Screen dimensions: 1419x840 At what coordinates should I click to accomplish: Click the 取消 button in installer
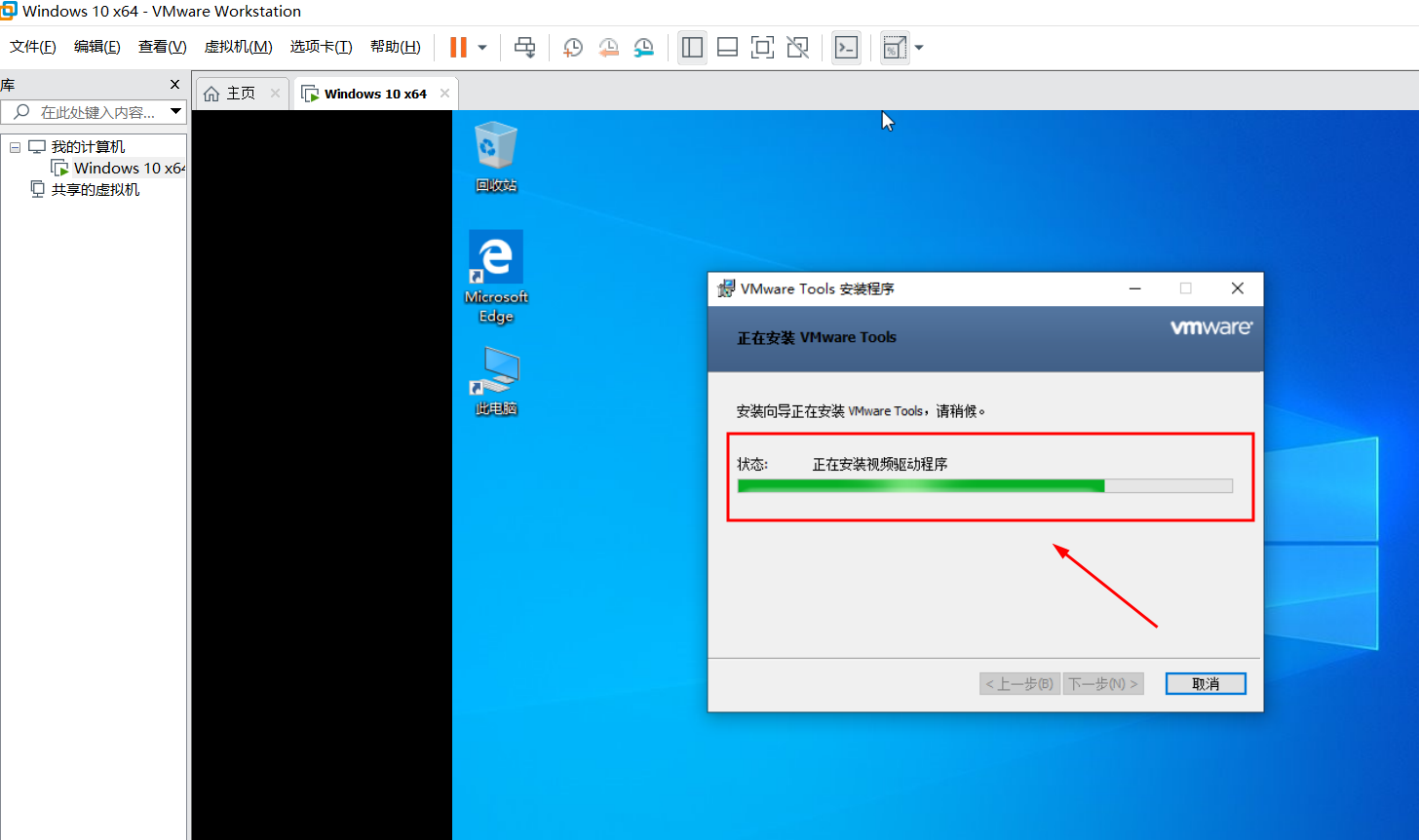tap(1206, 684)
